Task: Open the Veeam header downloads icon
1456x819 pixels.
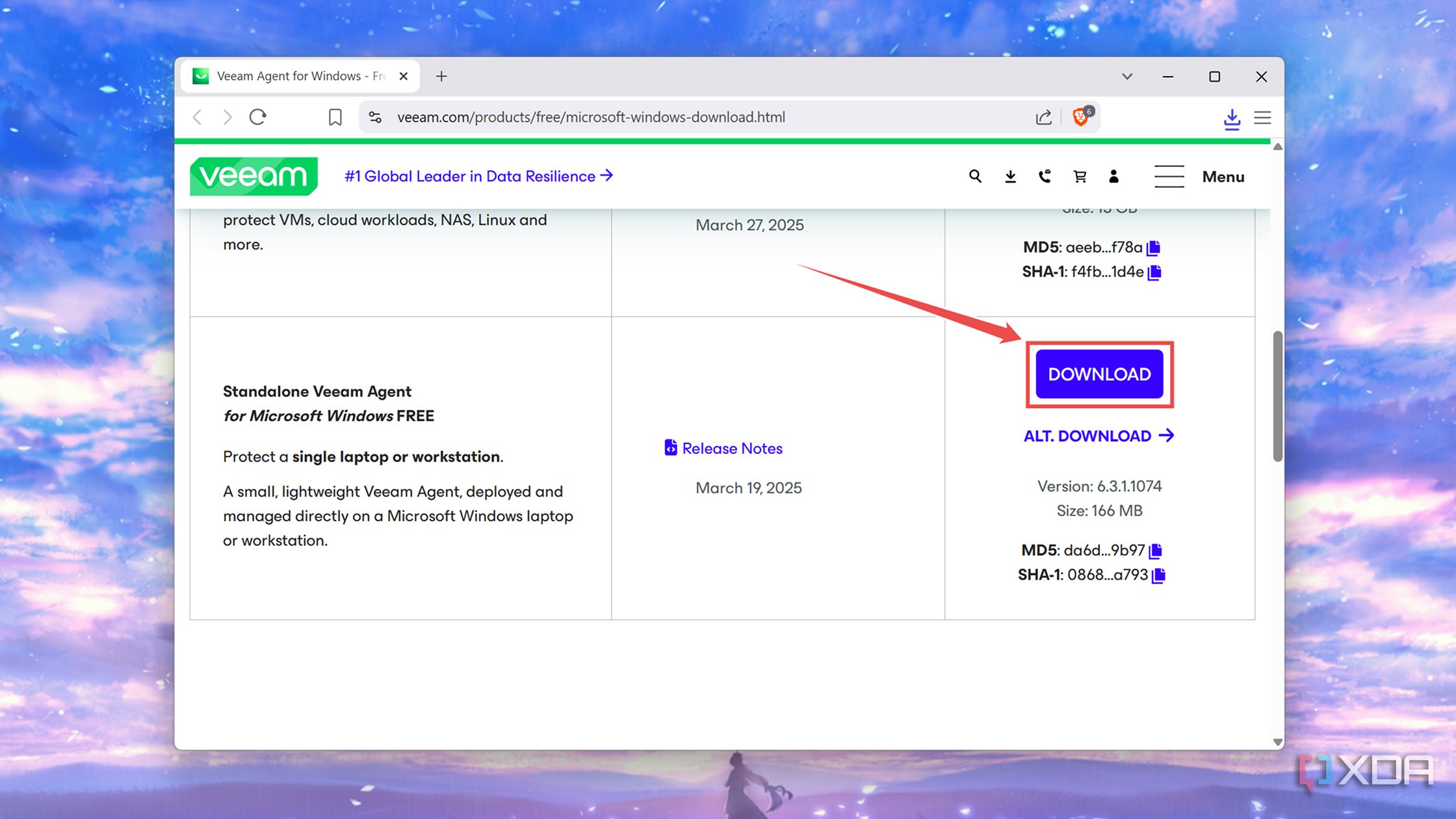Action: click(1010, 176)
